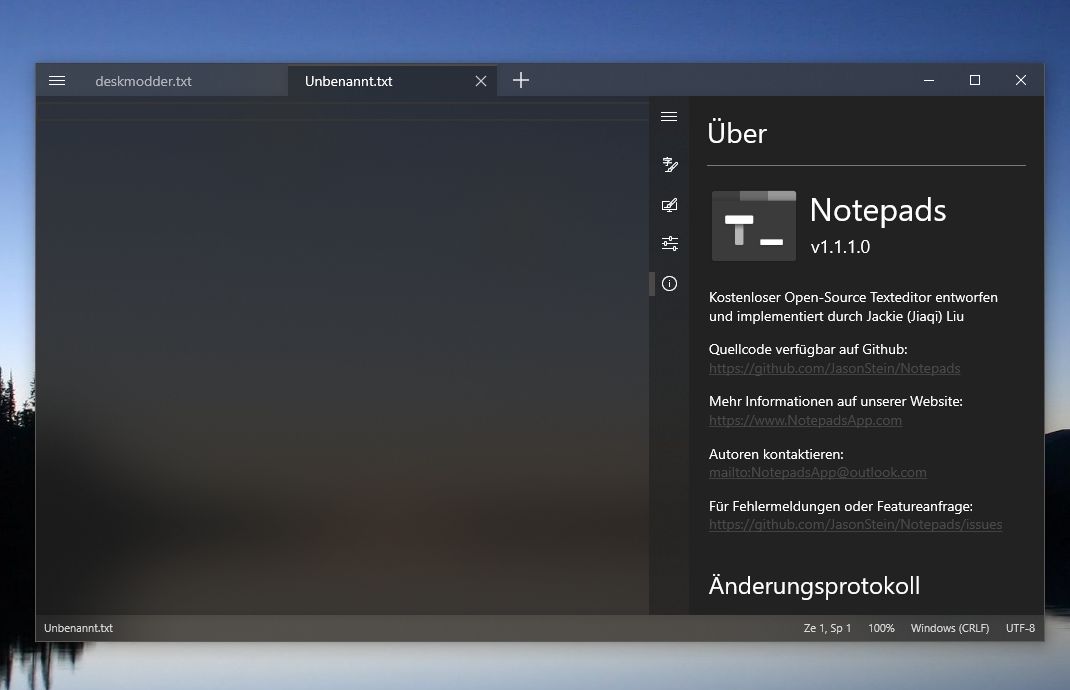Click the Änderungsprotokoll heading

click(x=814, y=586)
